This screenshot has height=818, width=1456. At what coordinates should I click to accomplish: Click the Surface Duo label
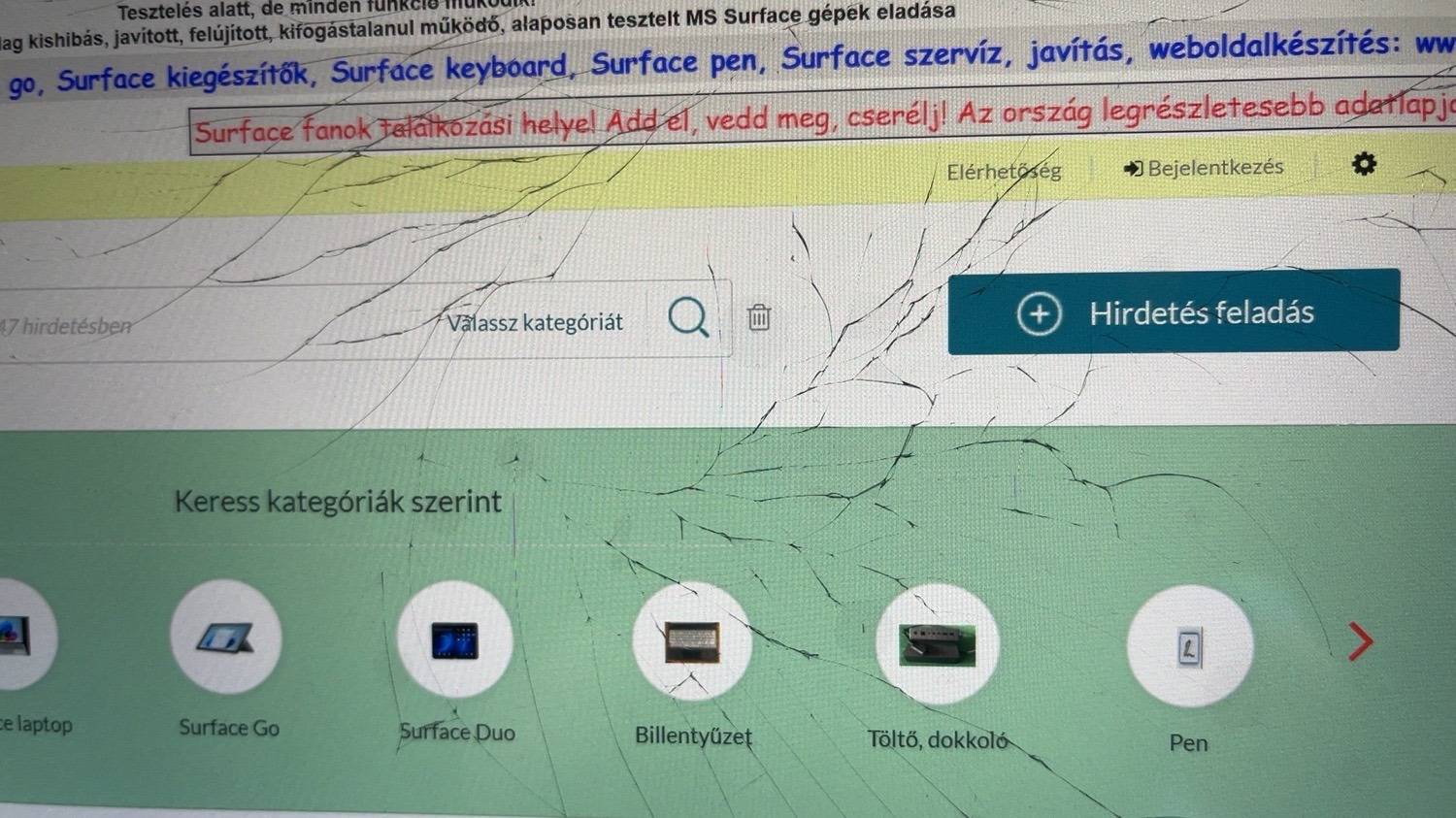(457, 732)
